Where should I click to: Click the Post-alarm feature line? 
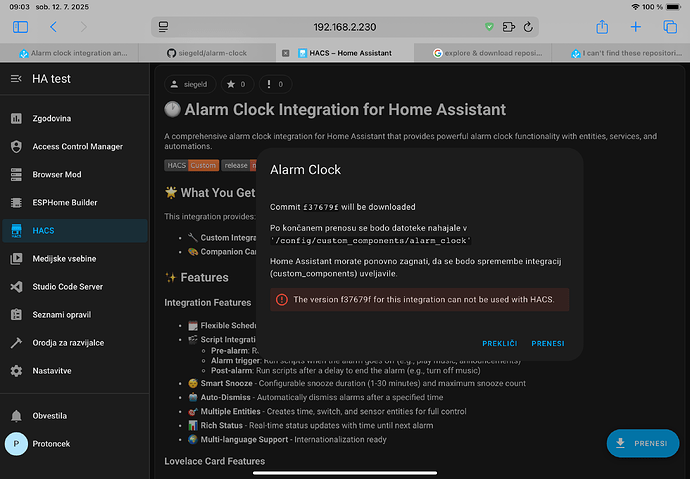pyautogui.click(x=346, y=370)
